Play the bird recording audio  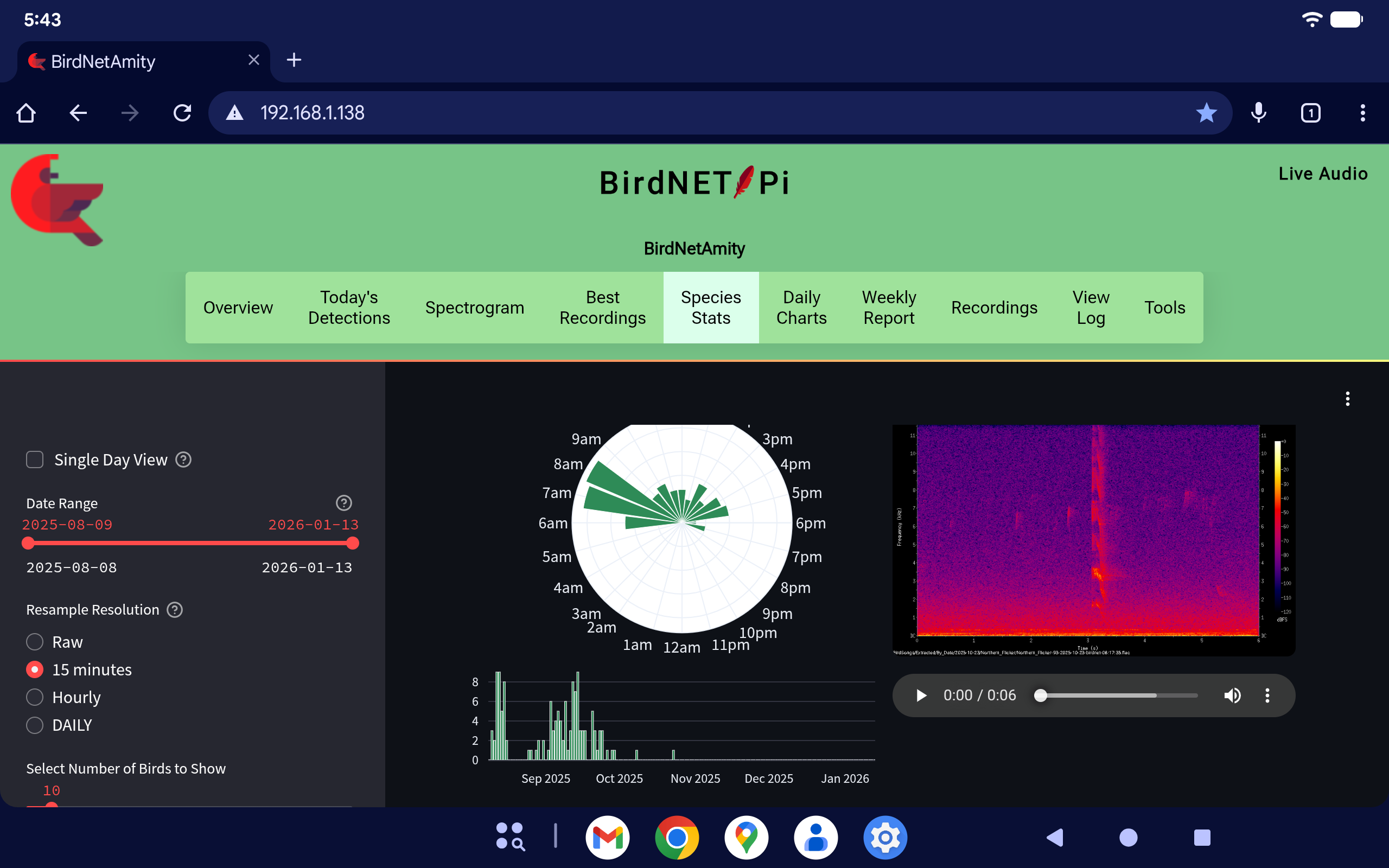921,695
